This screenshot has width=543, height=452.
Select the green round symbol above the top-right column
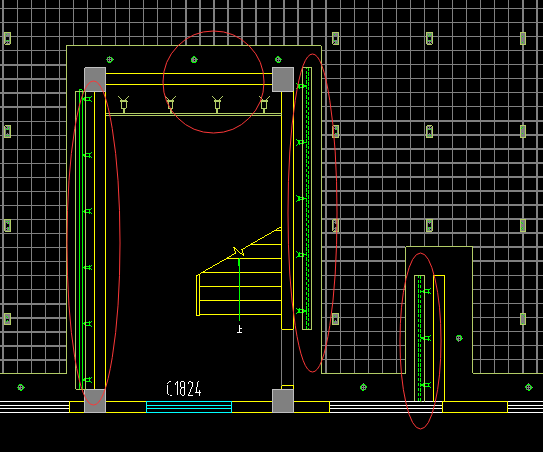(278, 60)
